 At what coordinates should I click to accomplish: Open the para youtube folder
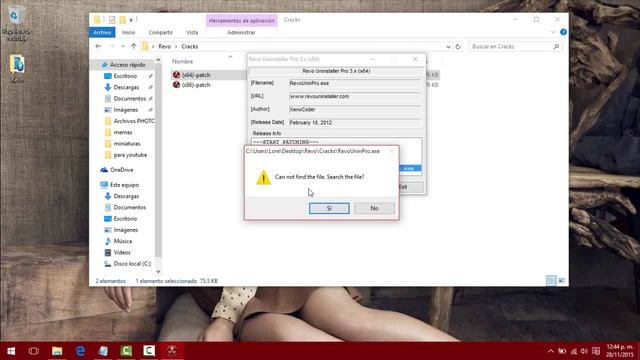click(130, 155)
